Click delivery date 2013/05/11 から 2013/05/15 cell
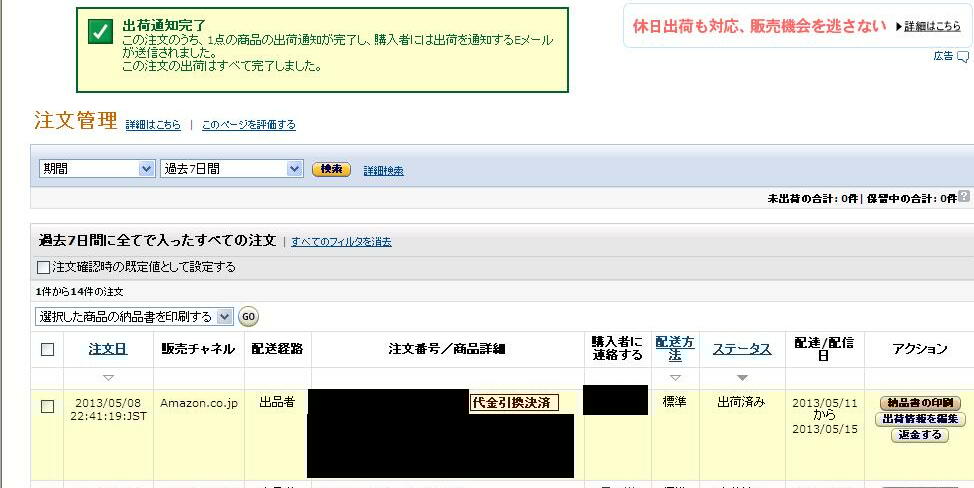 (824, 415)
